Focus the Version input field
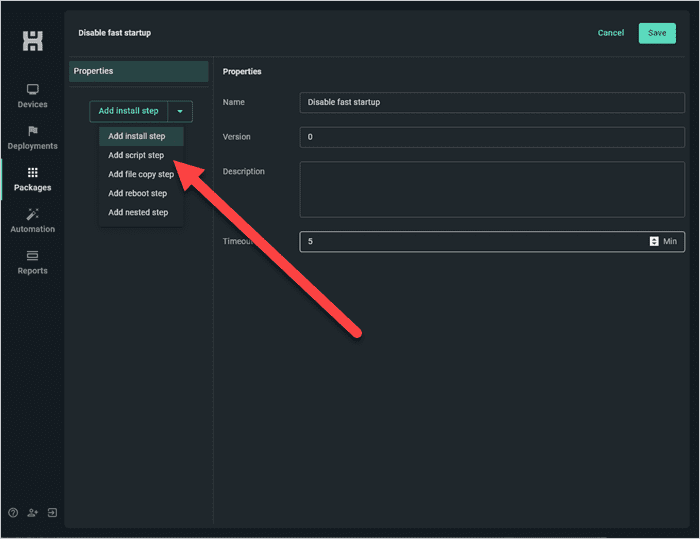This screenshot has width=700, height=539. 492,137
